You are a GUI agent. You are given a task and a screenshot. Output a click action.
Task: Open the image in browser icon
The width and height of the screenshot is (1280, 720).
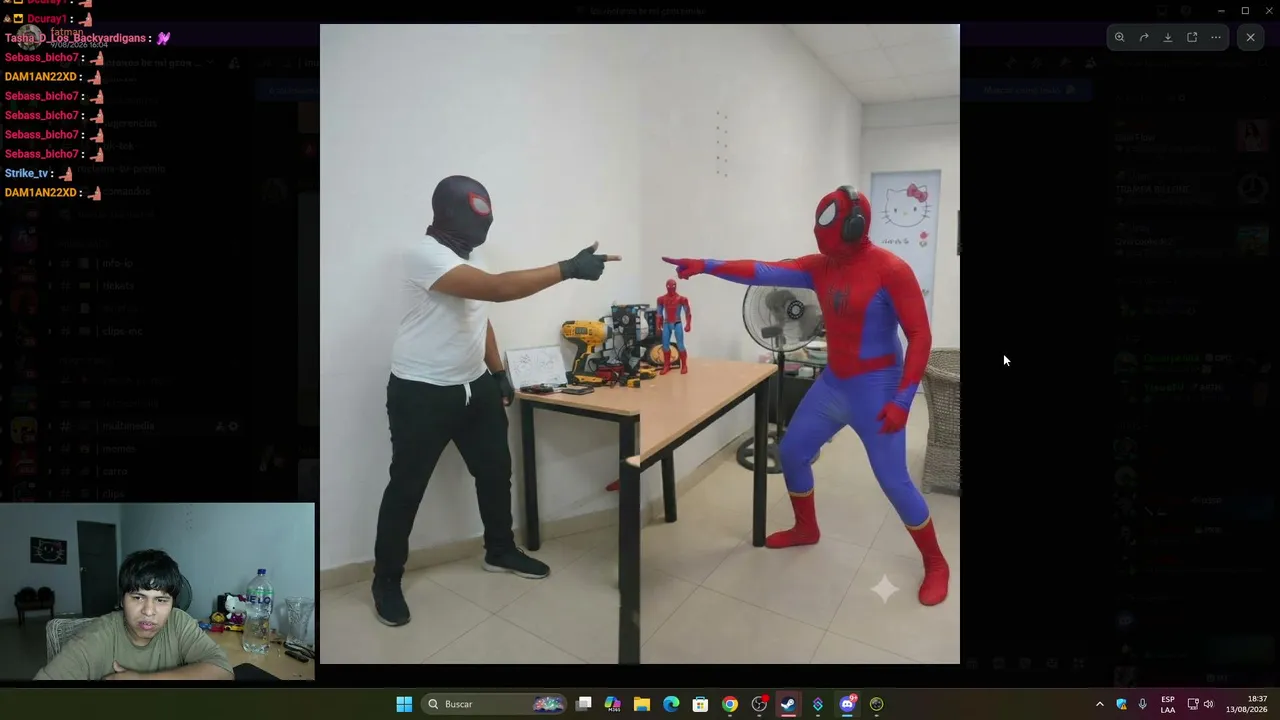tap(1192, 38)
